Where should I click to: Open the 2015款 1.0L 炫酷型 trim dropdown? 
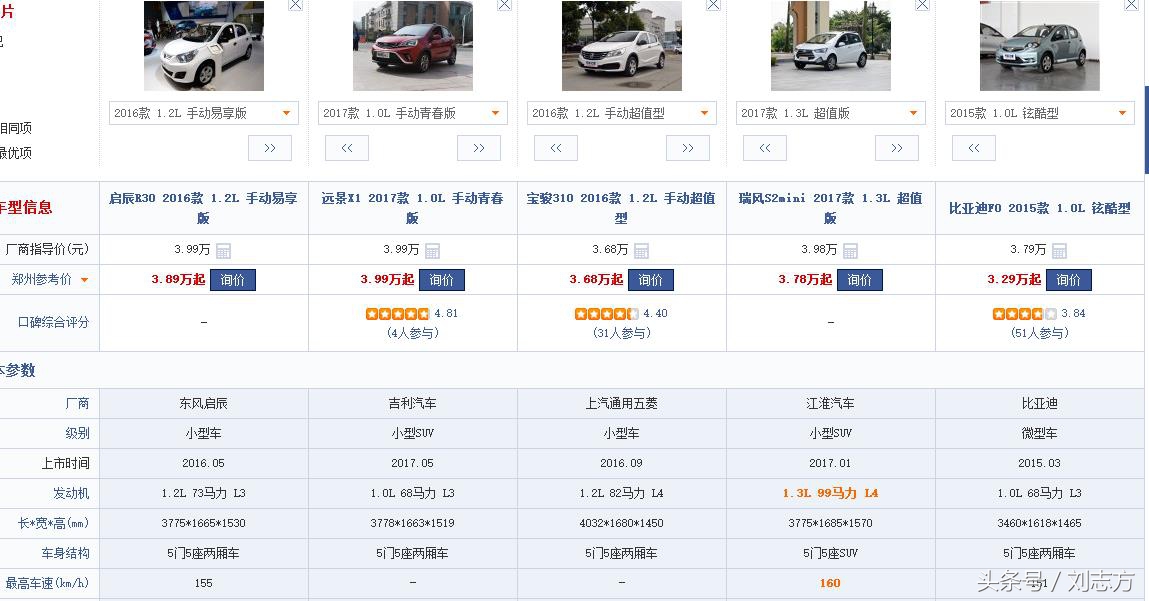pyautogui.click(x=1040, y=113)
